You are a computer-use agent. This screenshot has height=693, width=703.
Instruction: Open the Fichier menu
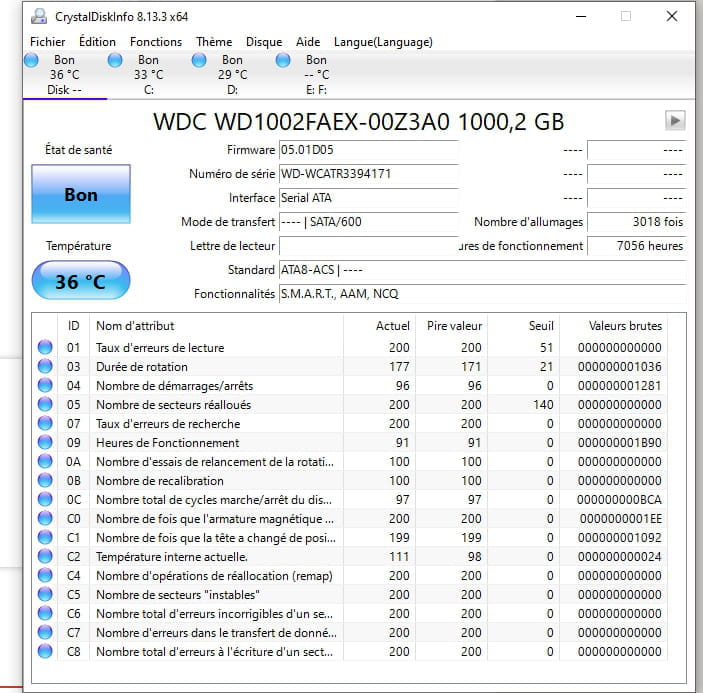[x=48, y=42]
